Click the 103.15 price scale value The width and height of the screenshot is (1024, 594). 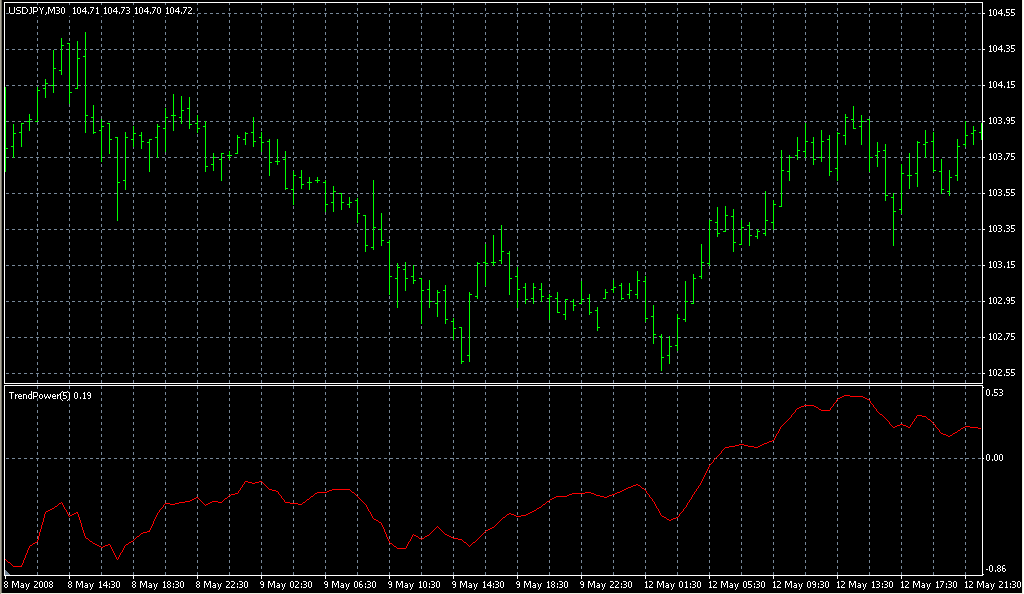coord(1001,265)
